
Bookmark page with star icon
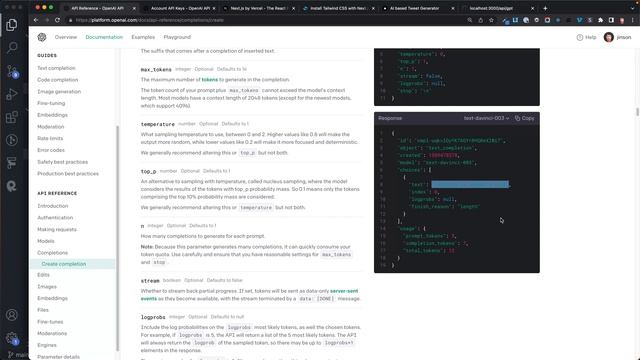[x=491, y=20]
